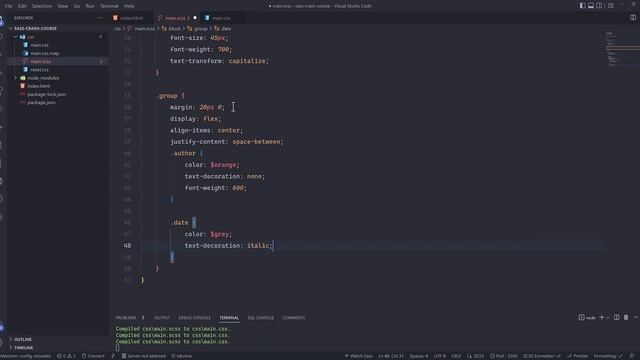Click Prettier status item

(578, 356)
